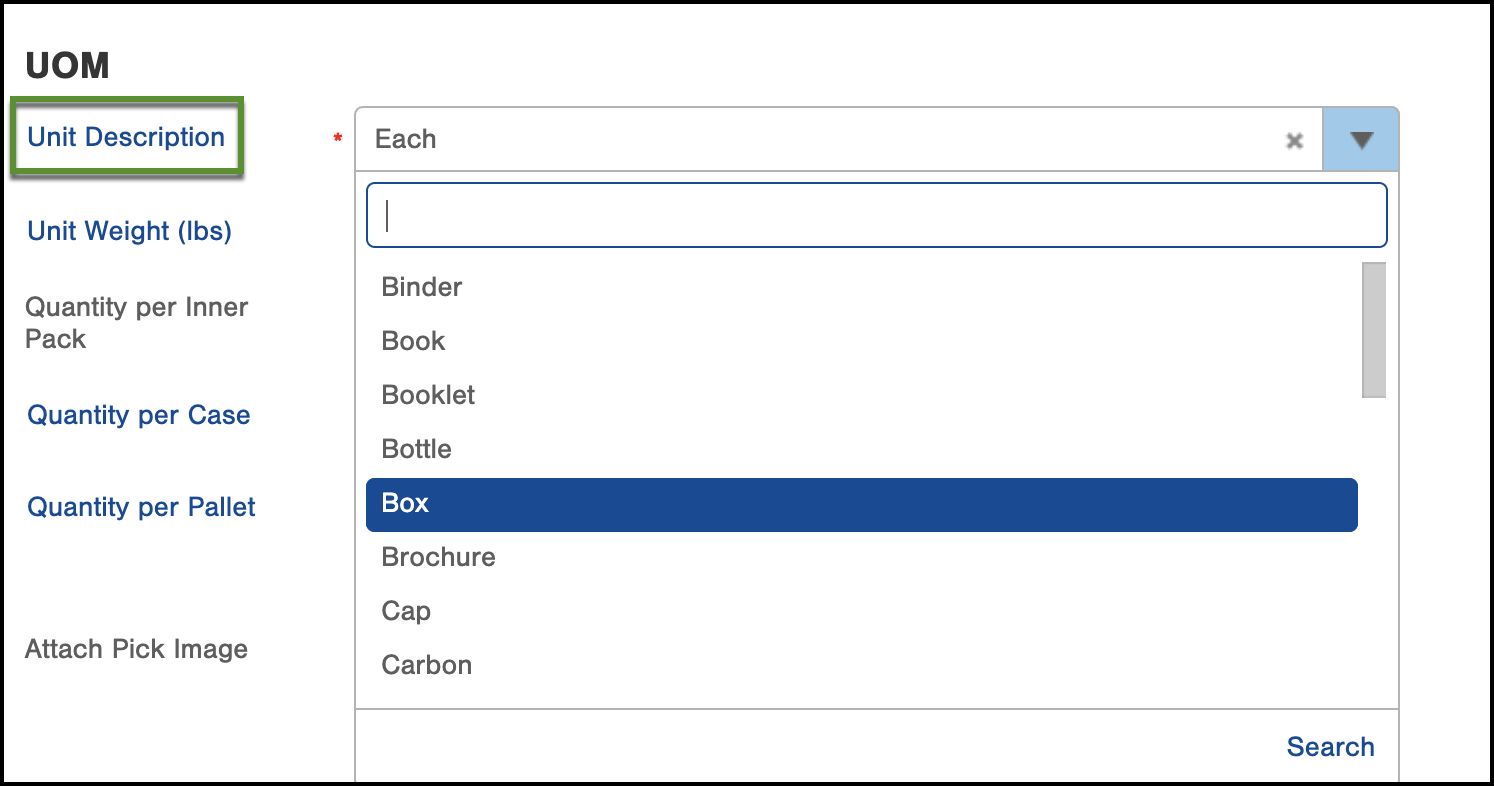The image size is (1494, 786).
Task: Click the Search link below the list
Action: [1330, 747]
